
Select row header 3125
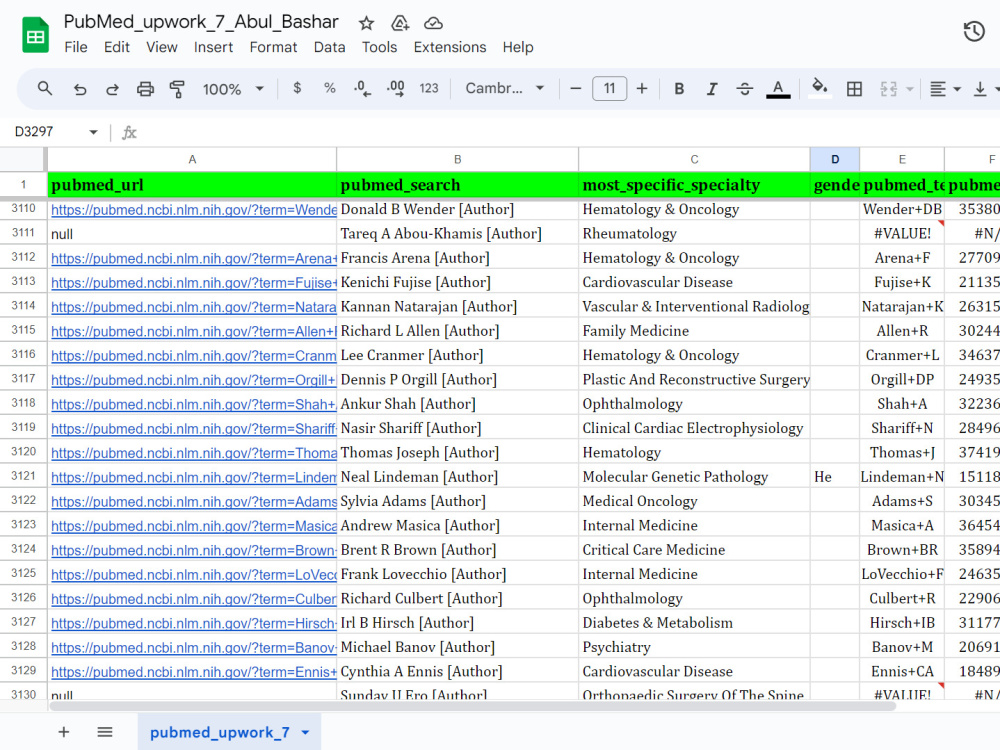pyautogui.click(x=24, y=573)
